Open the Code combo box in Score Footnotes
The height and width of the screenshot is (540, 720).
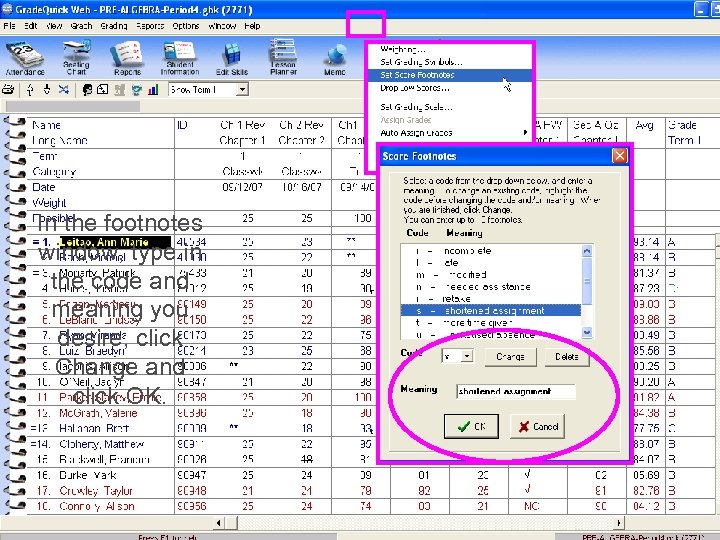(467, 356)
